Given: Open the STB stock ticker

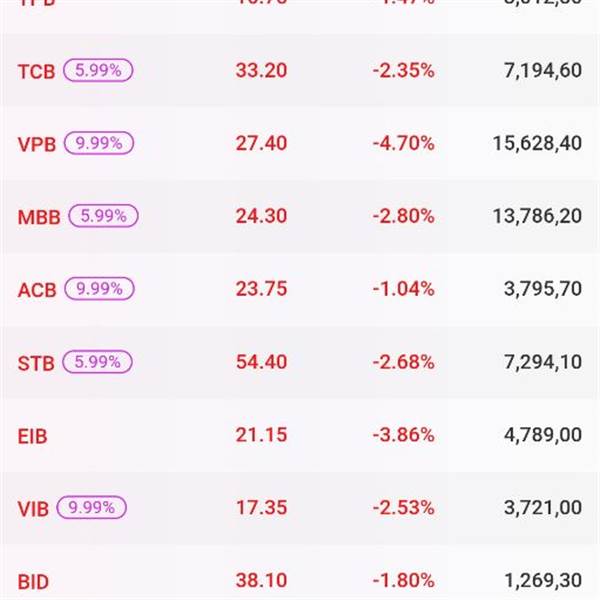Looking at the screenshot, I should pos(37,363).
